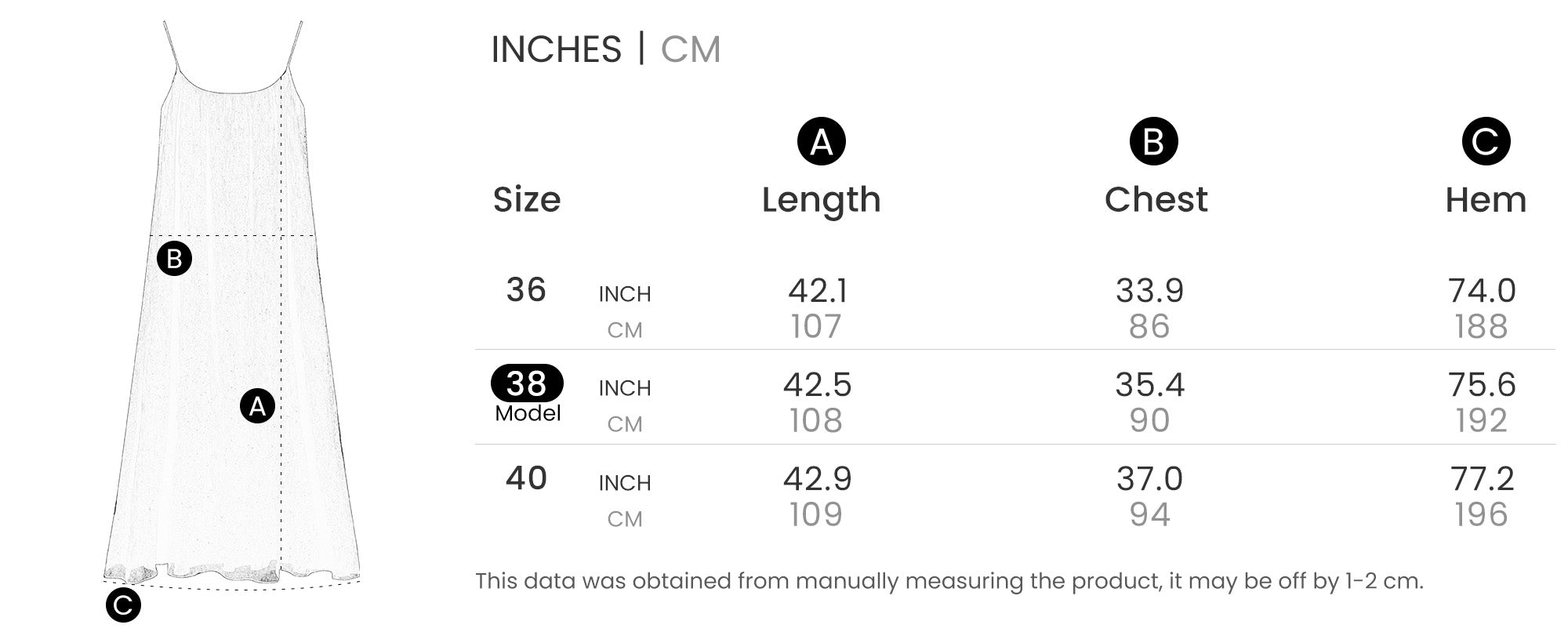
Task: Select the C marker below the dress hem
Action: (123, 605)
